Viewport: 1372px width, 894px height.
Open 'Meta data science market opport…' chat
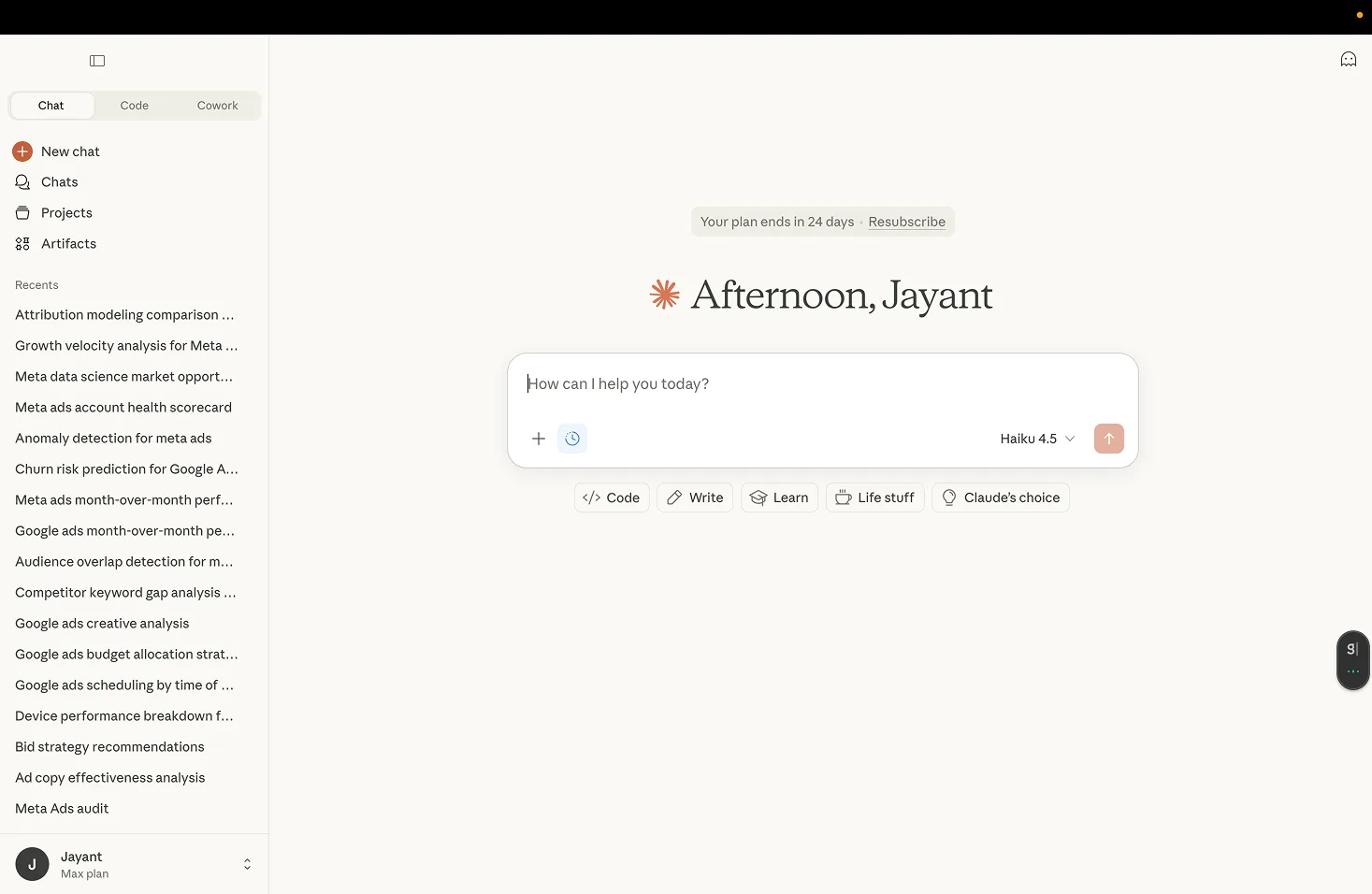[126, 377]
